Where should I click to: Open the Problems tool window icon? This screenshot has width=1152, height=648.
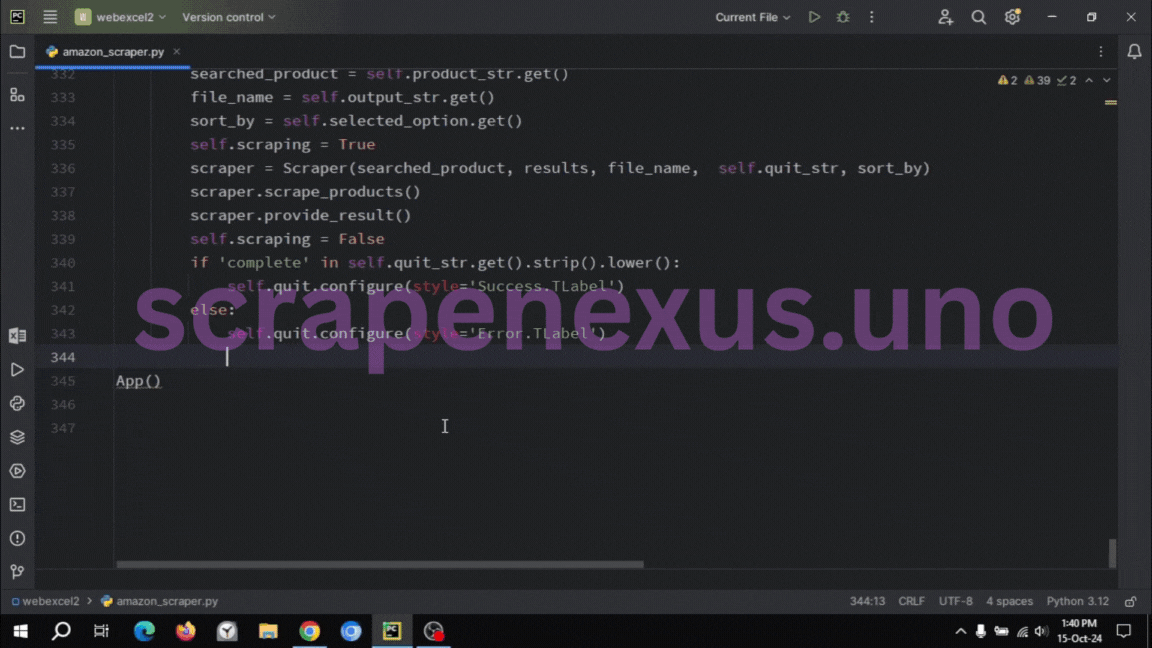coord(17,539)
